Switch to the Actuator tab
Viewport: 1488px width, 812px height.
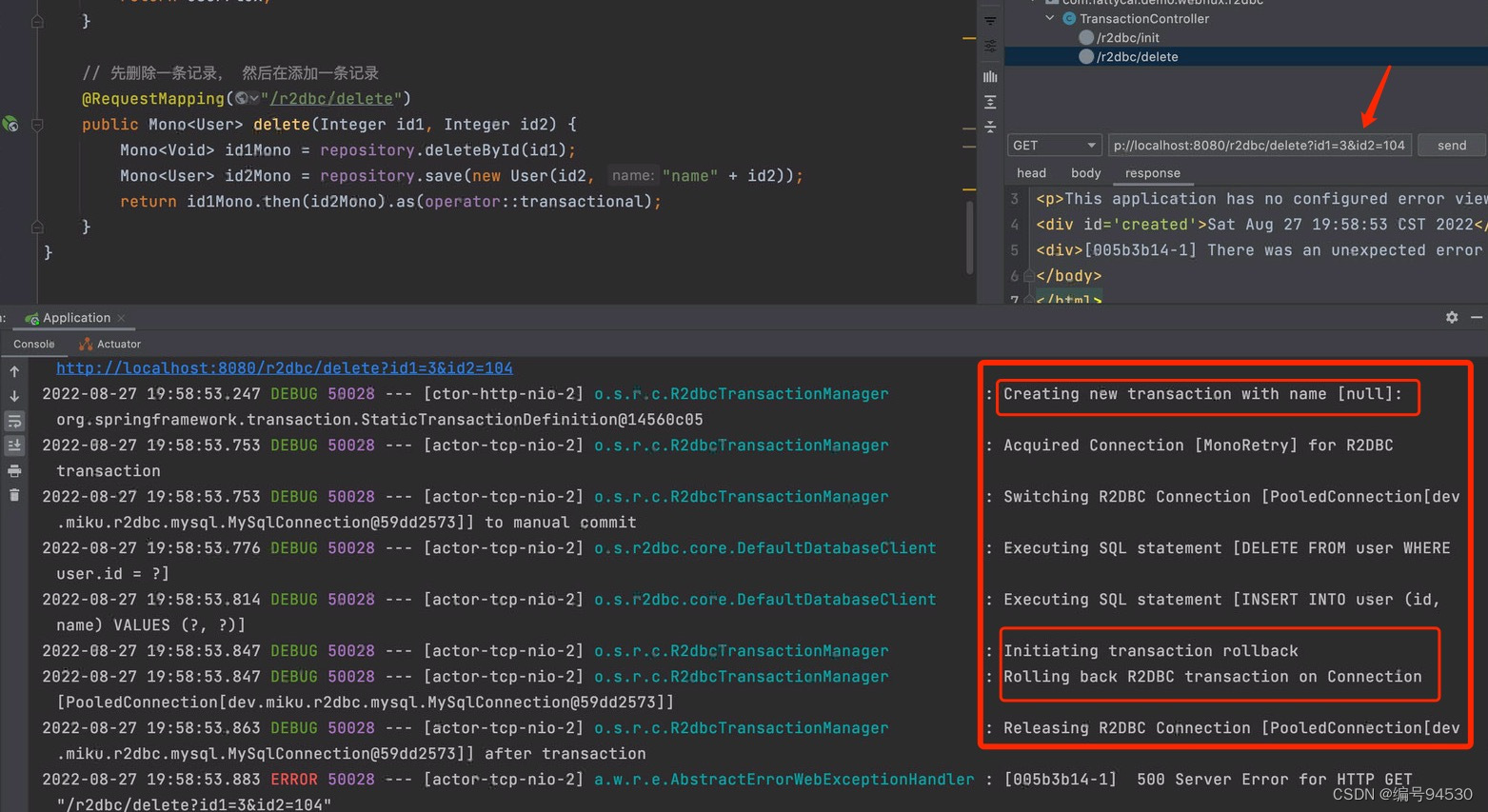(x=110, y=344)
